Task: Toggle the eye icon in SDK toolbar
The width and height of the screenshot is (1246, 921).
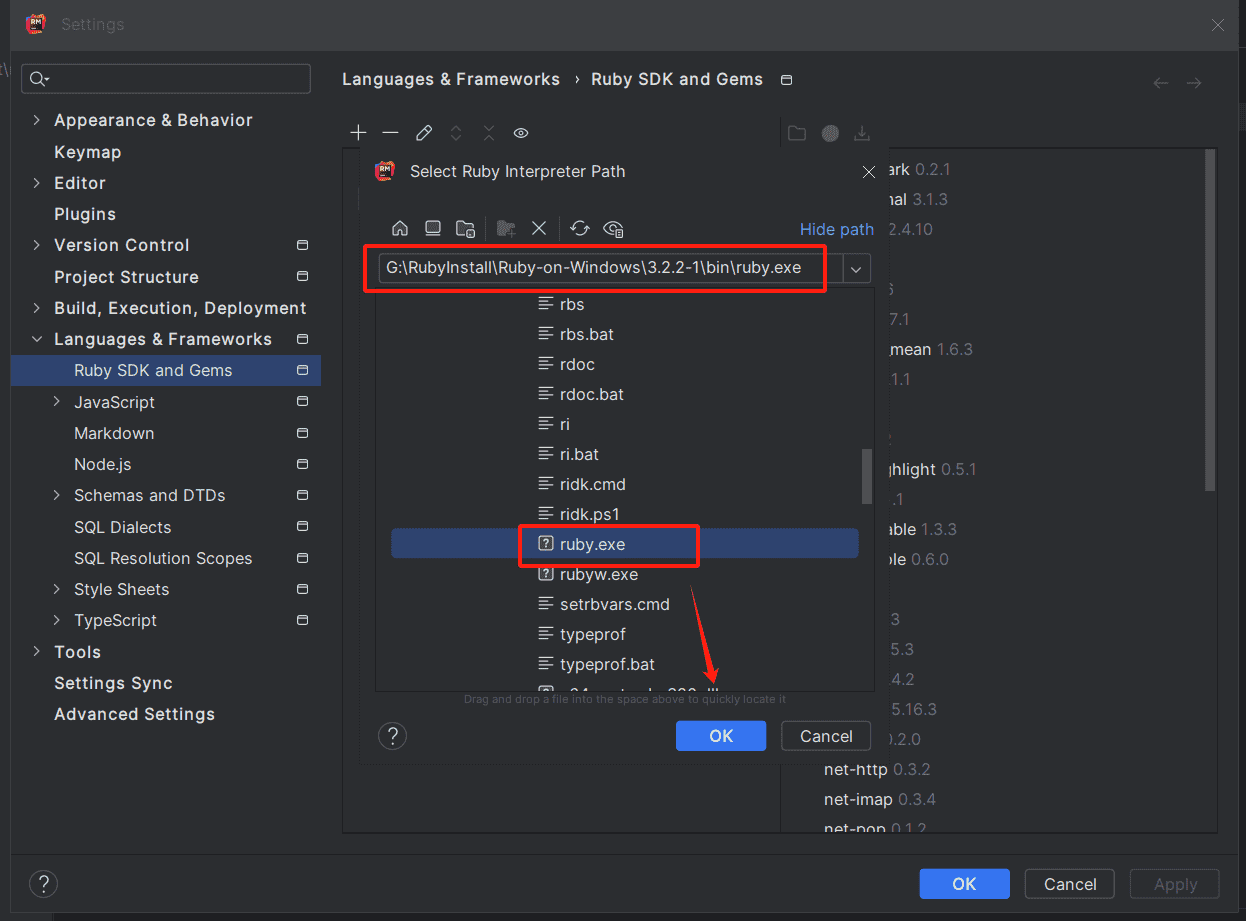Action: 521,132
